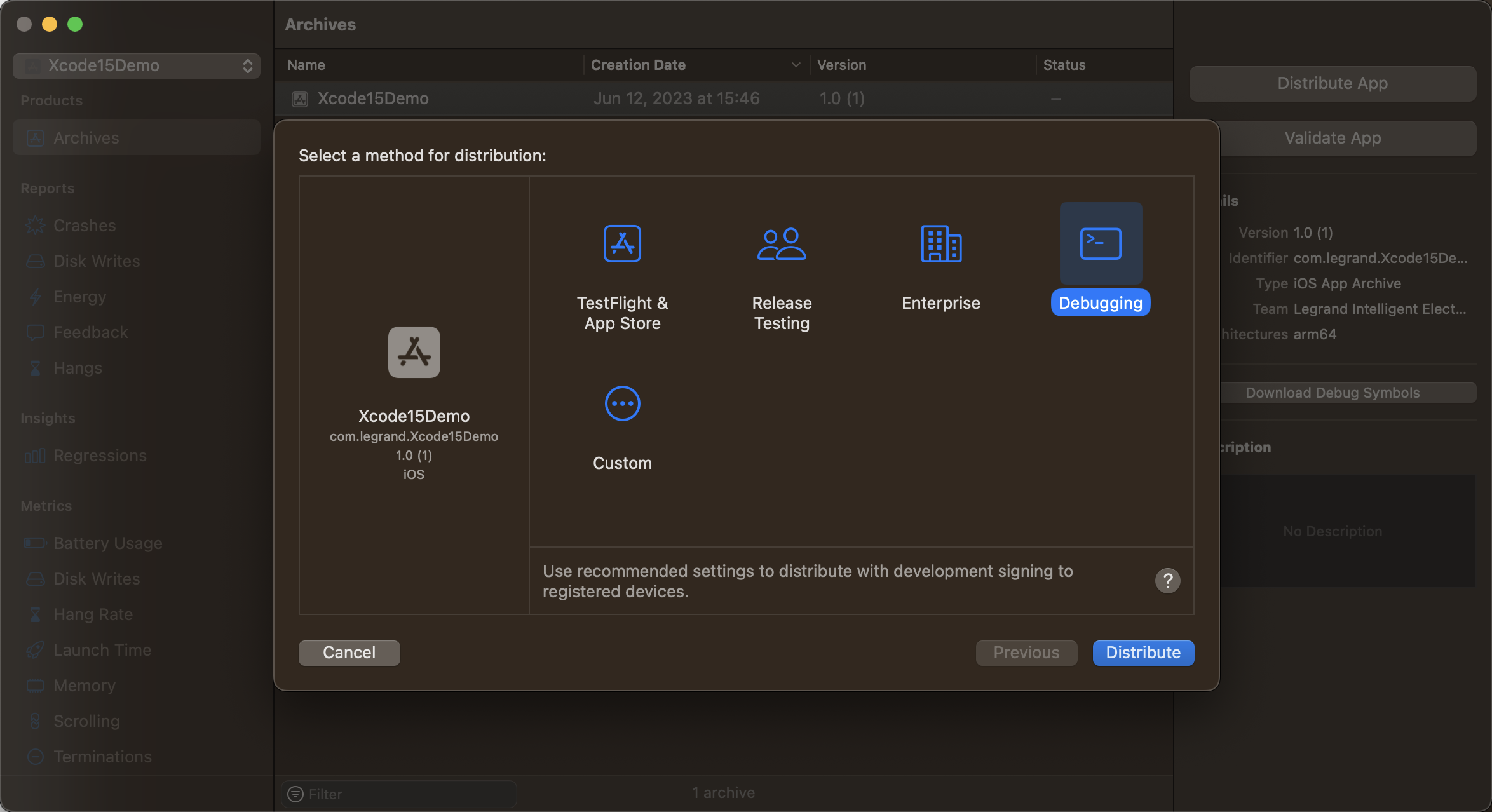Click the Distribute App button
The height and width of the screenshot is (812, 1492).
click(1333, 83)
